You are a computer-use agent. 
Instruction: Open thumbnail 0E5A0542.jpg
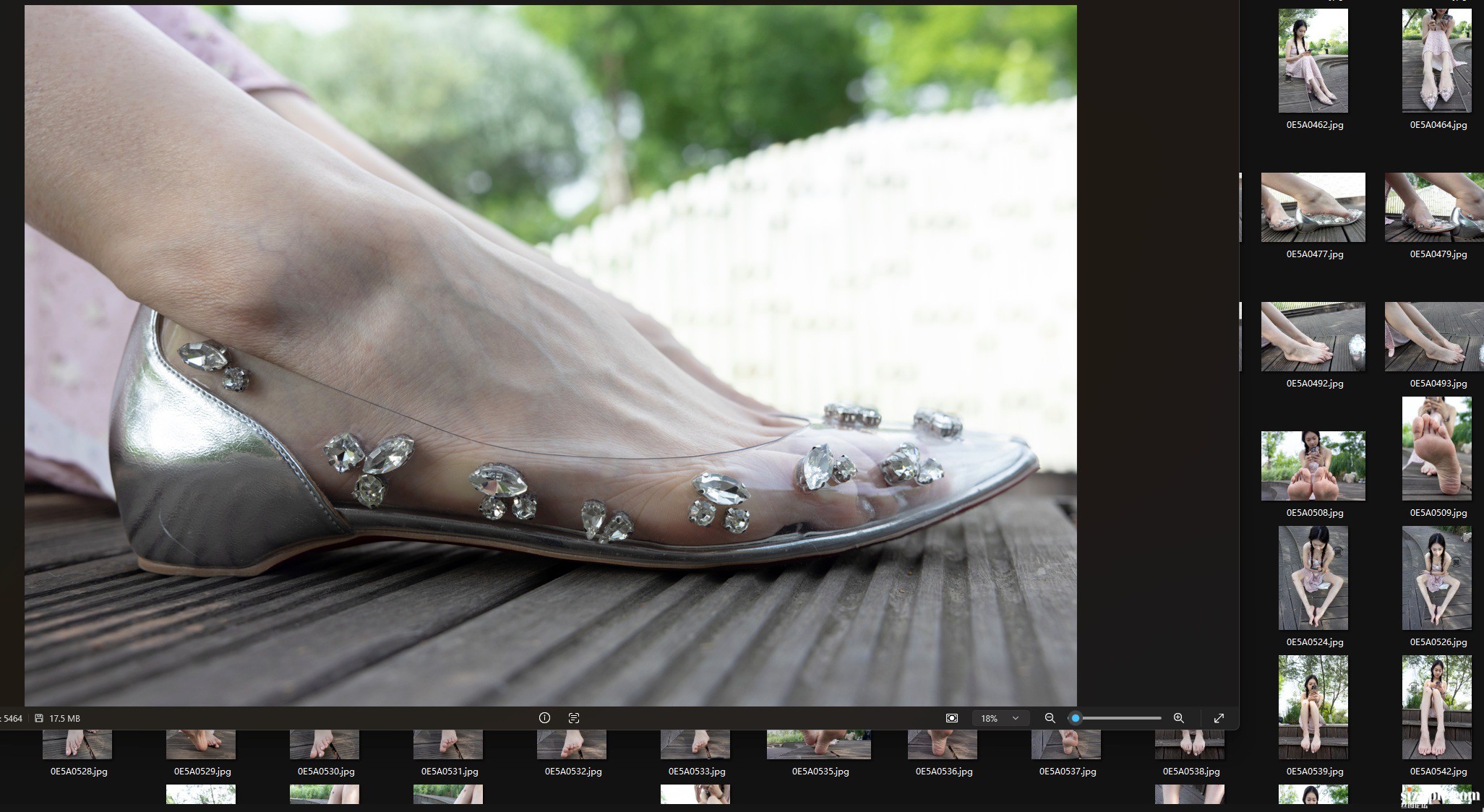[x=1437, y=707]
